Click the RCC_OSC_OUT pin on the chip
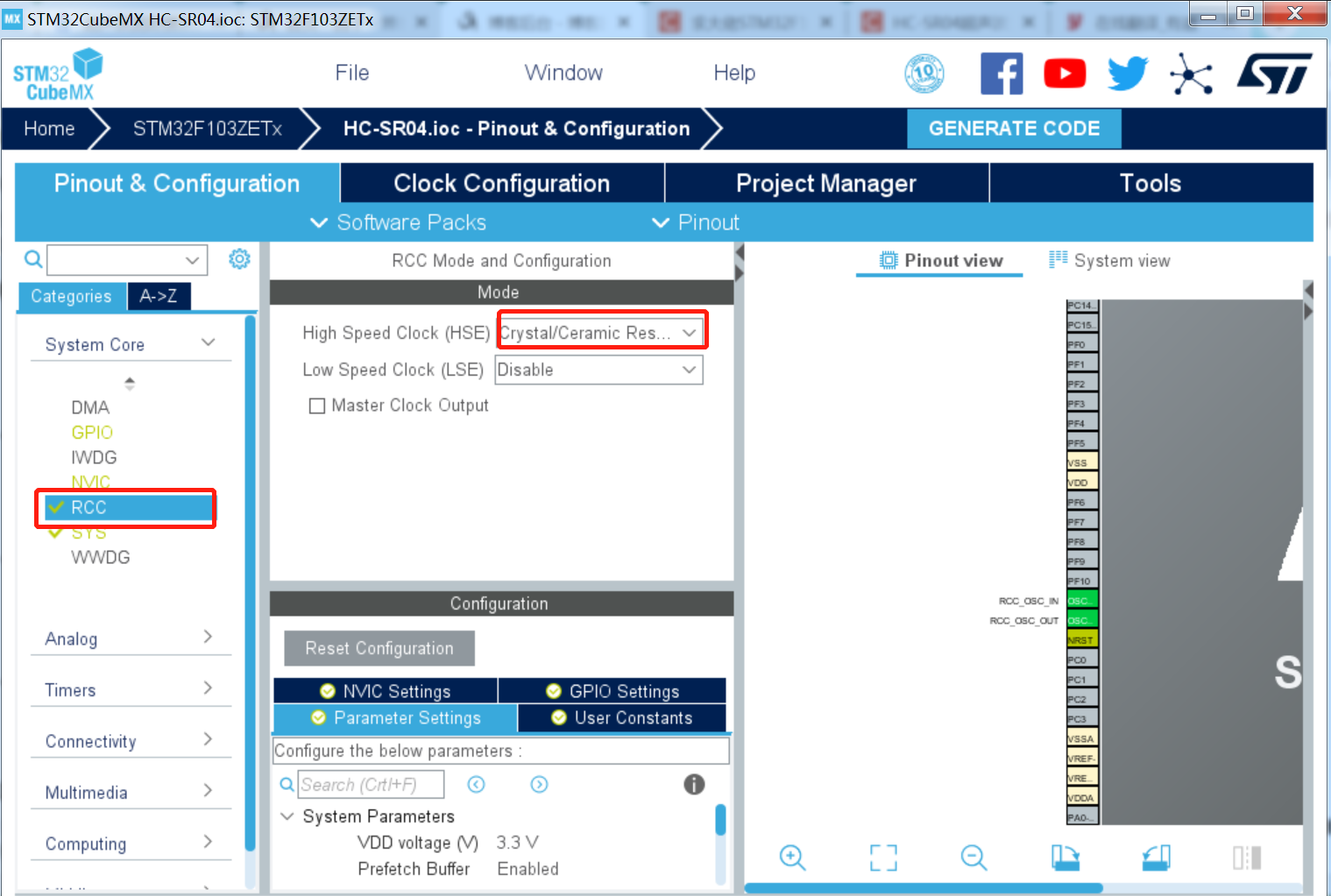1331x896 pixels. (x=1082, y=620)
